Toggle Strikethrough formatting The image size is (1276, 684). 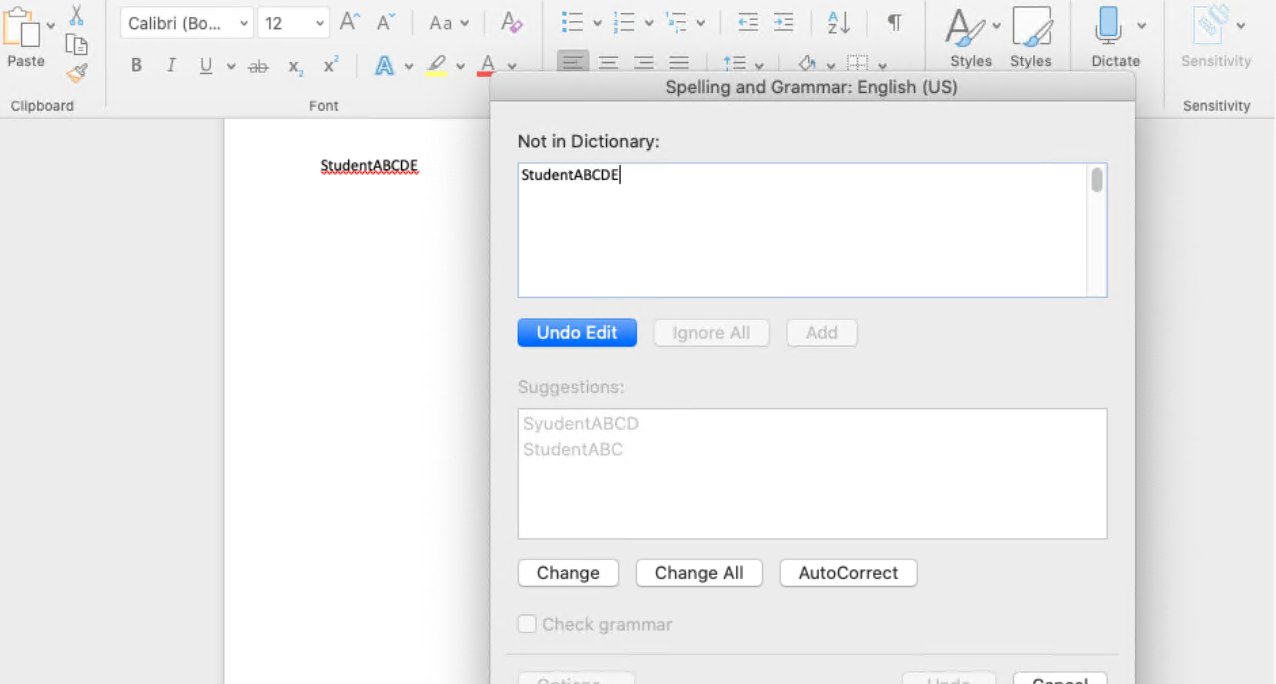pyautogui.click(x=258, y=67)
